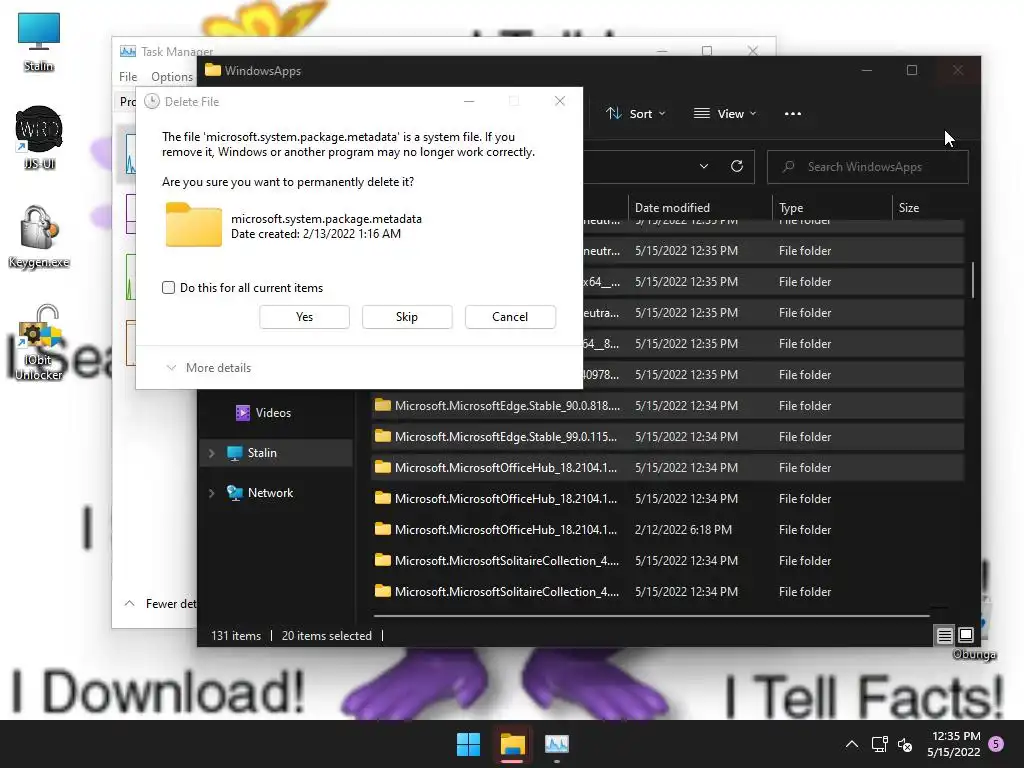Open the notification count badge
The height and width of the screenshot is (768, 1024).
[x=996, y=743]
